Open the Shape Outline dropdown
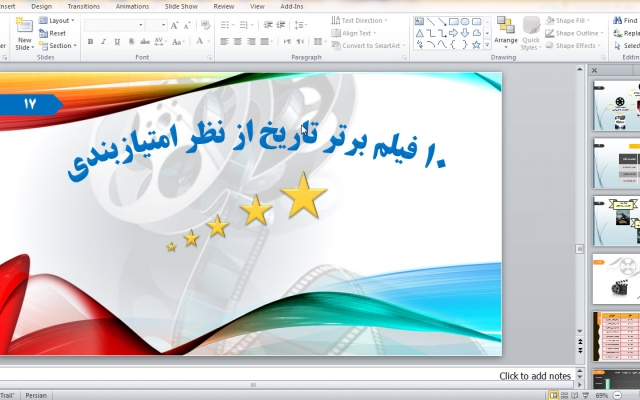This screenshot has width=640, height=400. pos(574,33)
